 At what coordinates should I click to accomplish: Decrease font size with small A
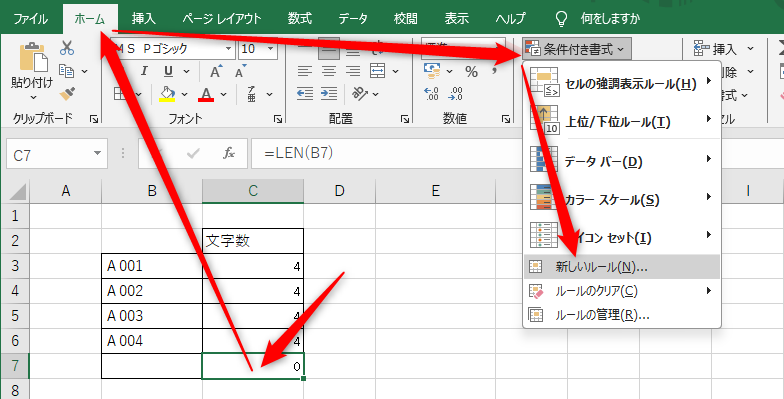tap(241, 72)
